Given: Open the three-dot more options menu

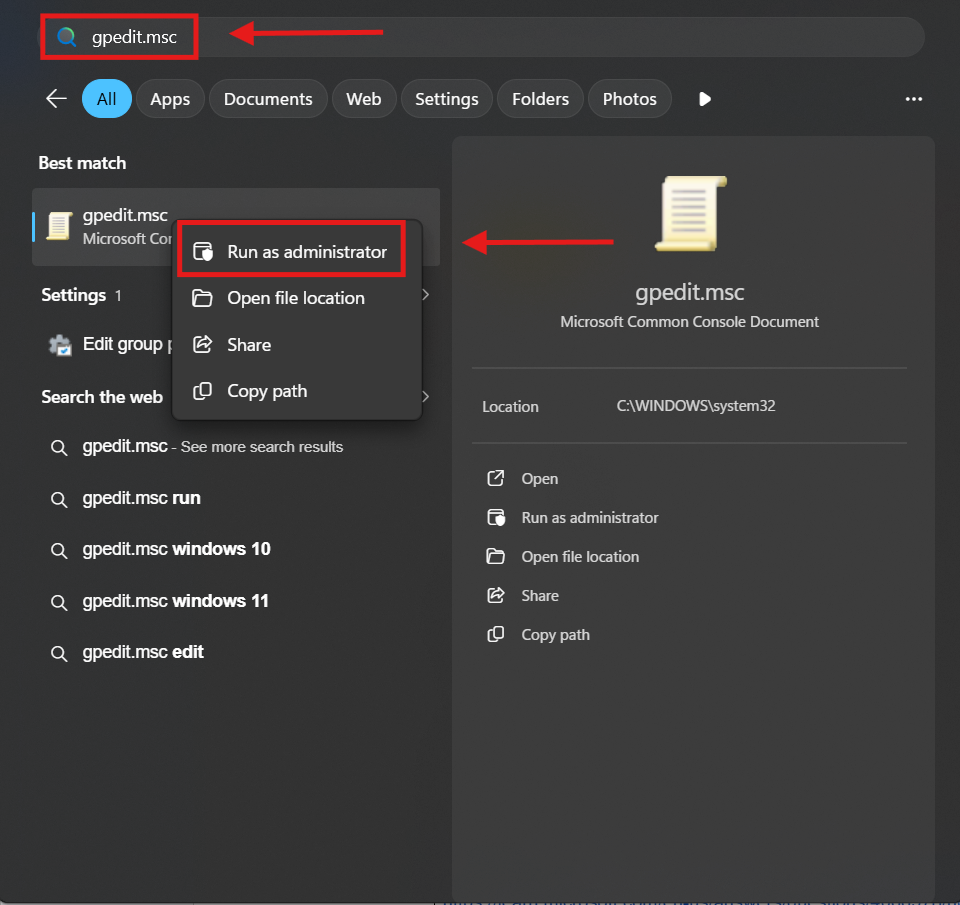Looking at the screenshot, I should pyautogui.click(x=913, y=99).
